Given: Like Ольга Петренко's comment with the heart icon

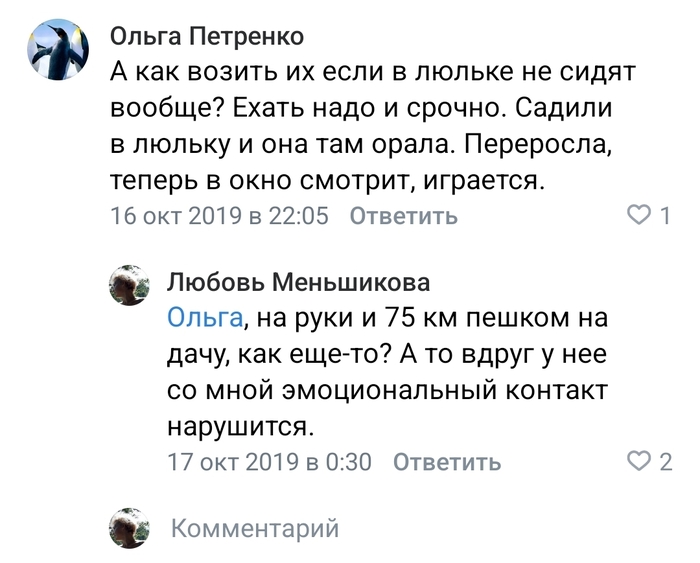Looking at the screenshot, I should coord(637,215).
